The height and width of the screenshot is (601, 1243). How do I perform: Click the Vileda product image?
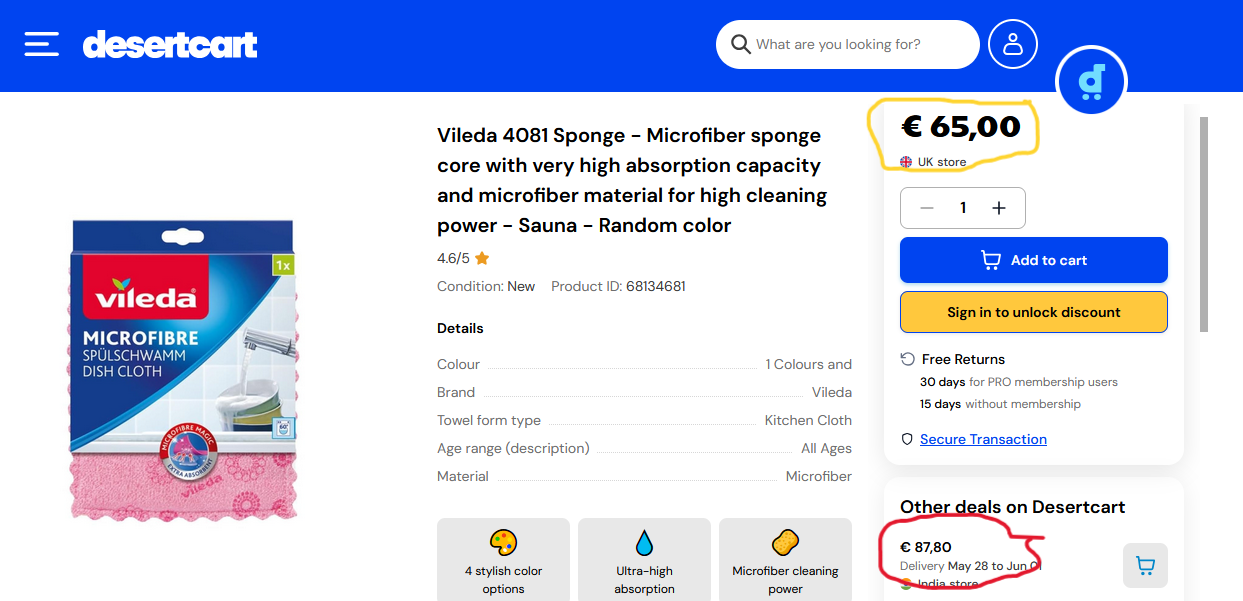point(183,370)
